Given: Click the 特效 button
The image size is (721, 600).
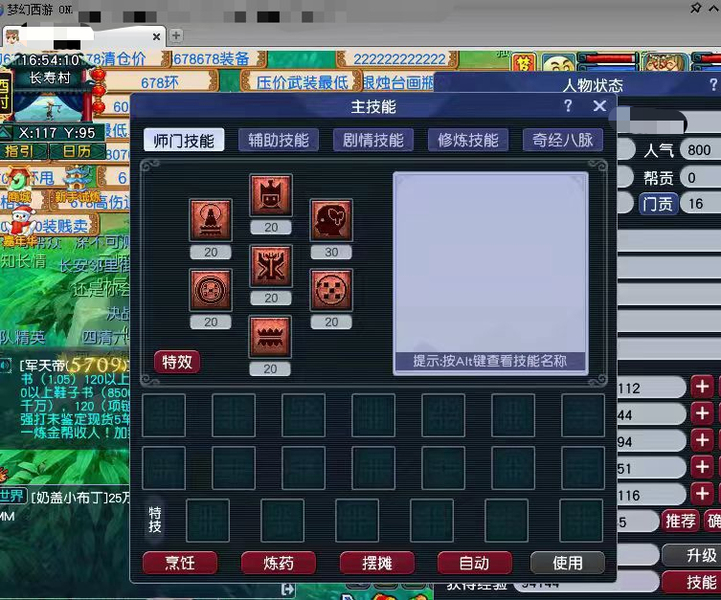Looking at the screenshot, I should pyautogui.click(x=177, y=362).
